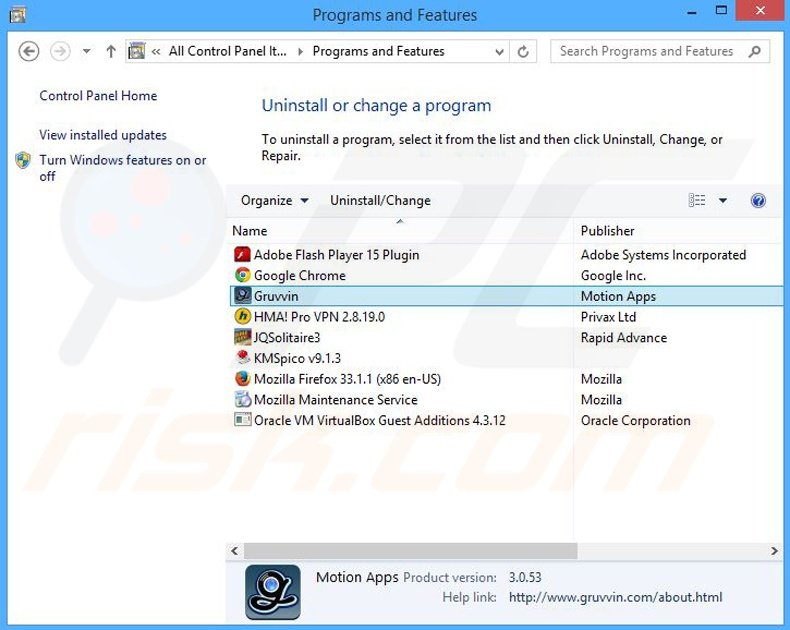The image size is (790, 630).
Task: Select the Google Chrome entry
Action: 299,276
